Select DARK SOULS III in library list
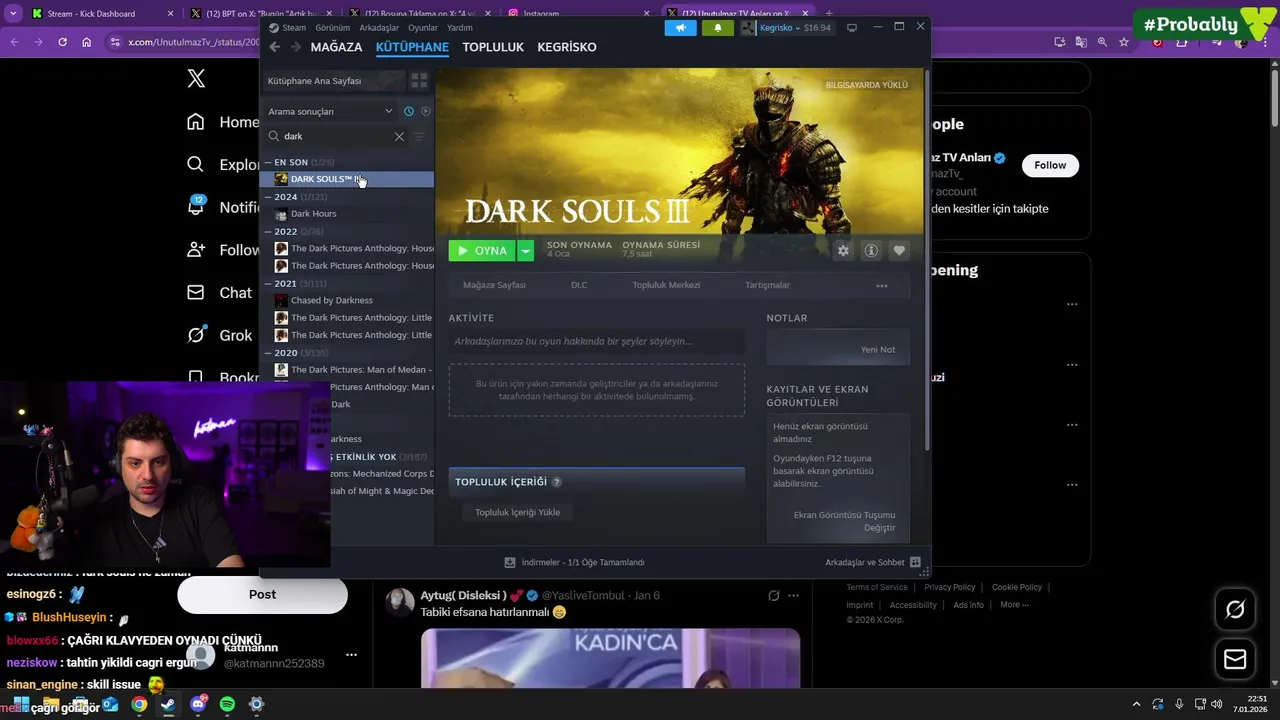 coord(347,179)
